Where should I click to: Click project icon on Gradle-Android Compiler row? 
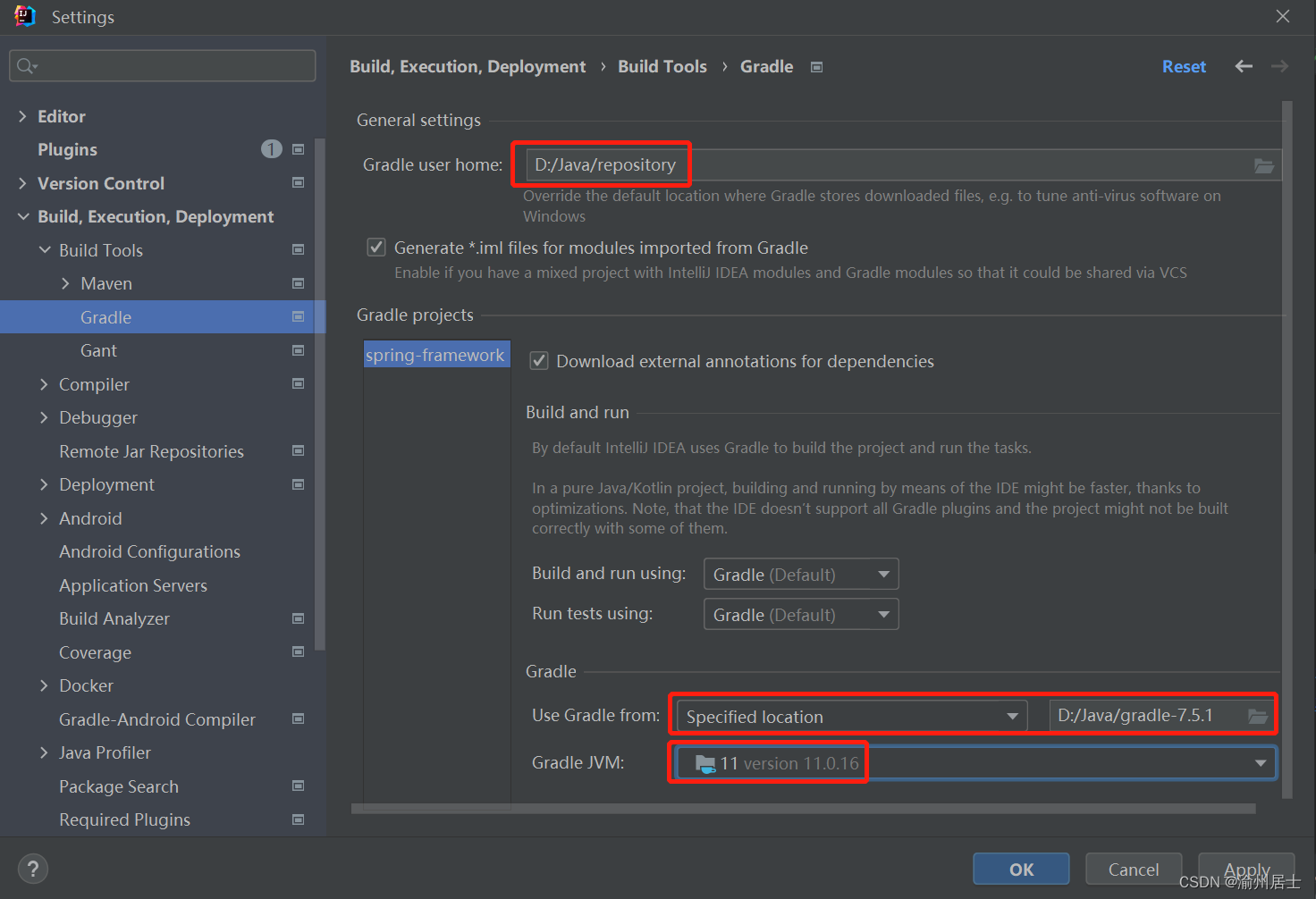click(299, 718)
